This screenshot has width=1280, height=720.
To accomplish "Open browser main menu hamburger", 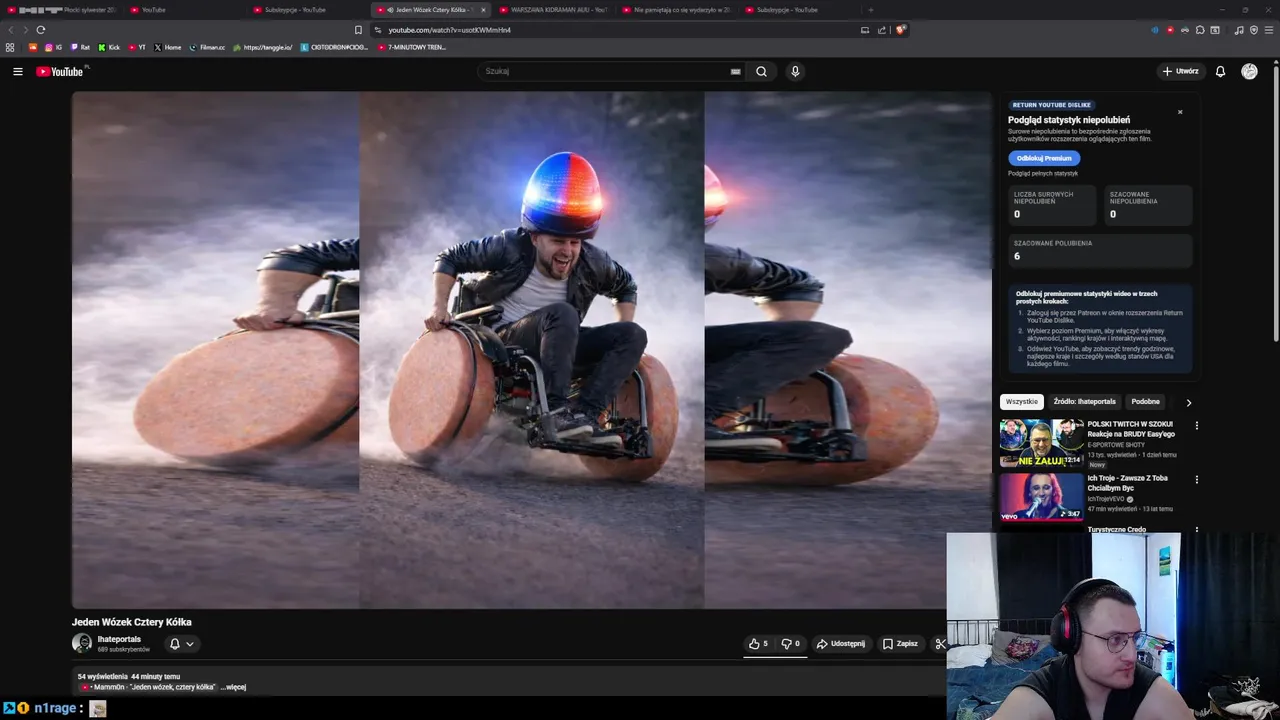I will pyautogui.click(x=1269, y=30).
